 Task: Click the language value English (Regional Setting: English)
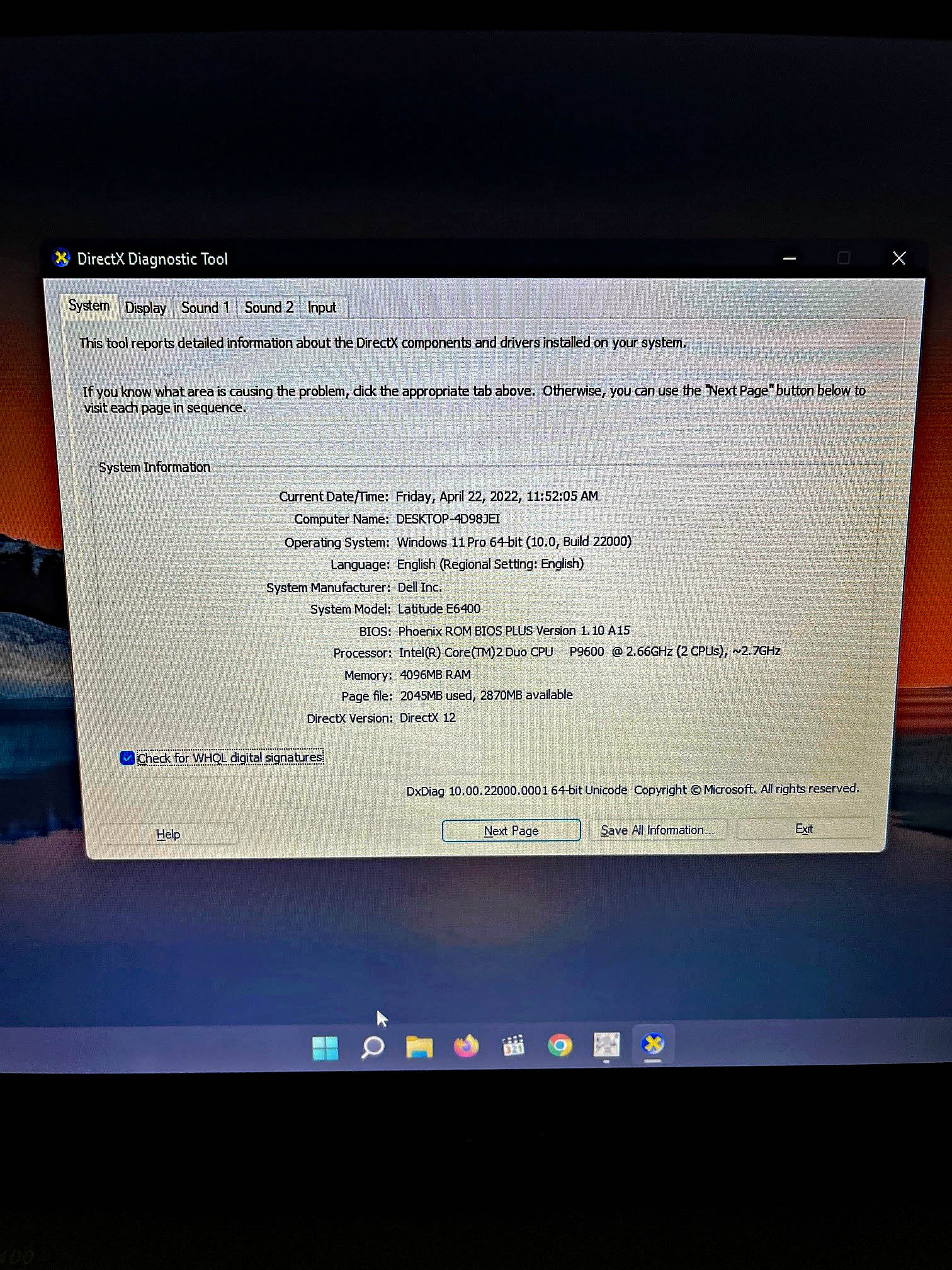pos(490,564)
